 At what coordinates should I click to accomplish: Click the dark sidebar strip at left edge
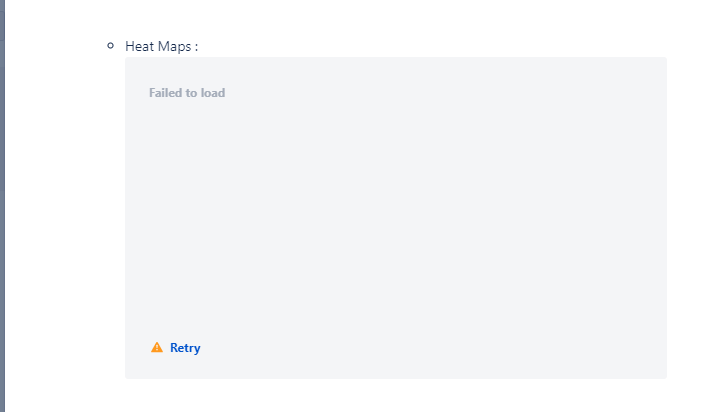pyautogui.click(x=2, y=206)
